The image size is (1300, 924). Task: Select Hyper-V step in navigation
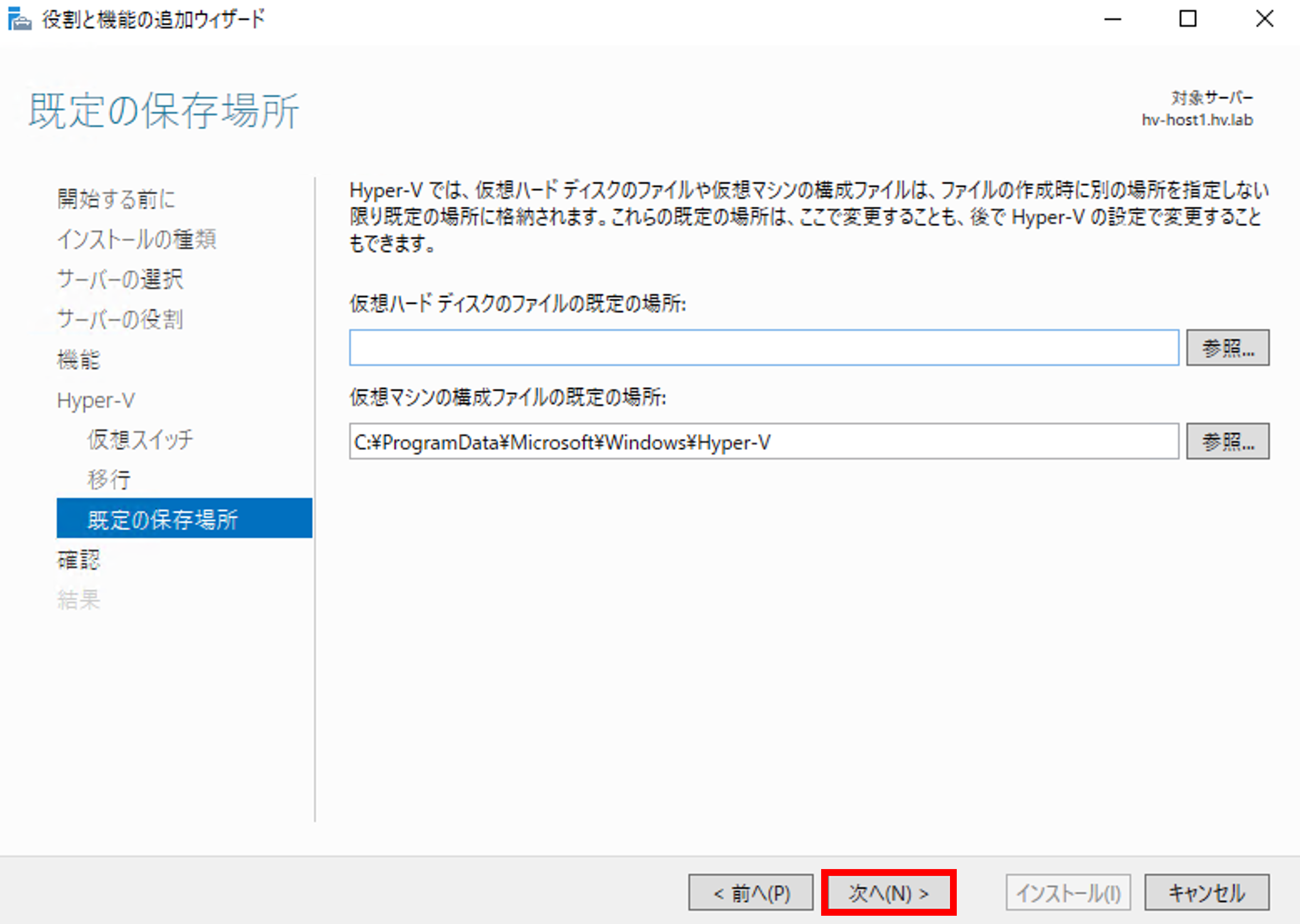[96, 401]
